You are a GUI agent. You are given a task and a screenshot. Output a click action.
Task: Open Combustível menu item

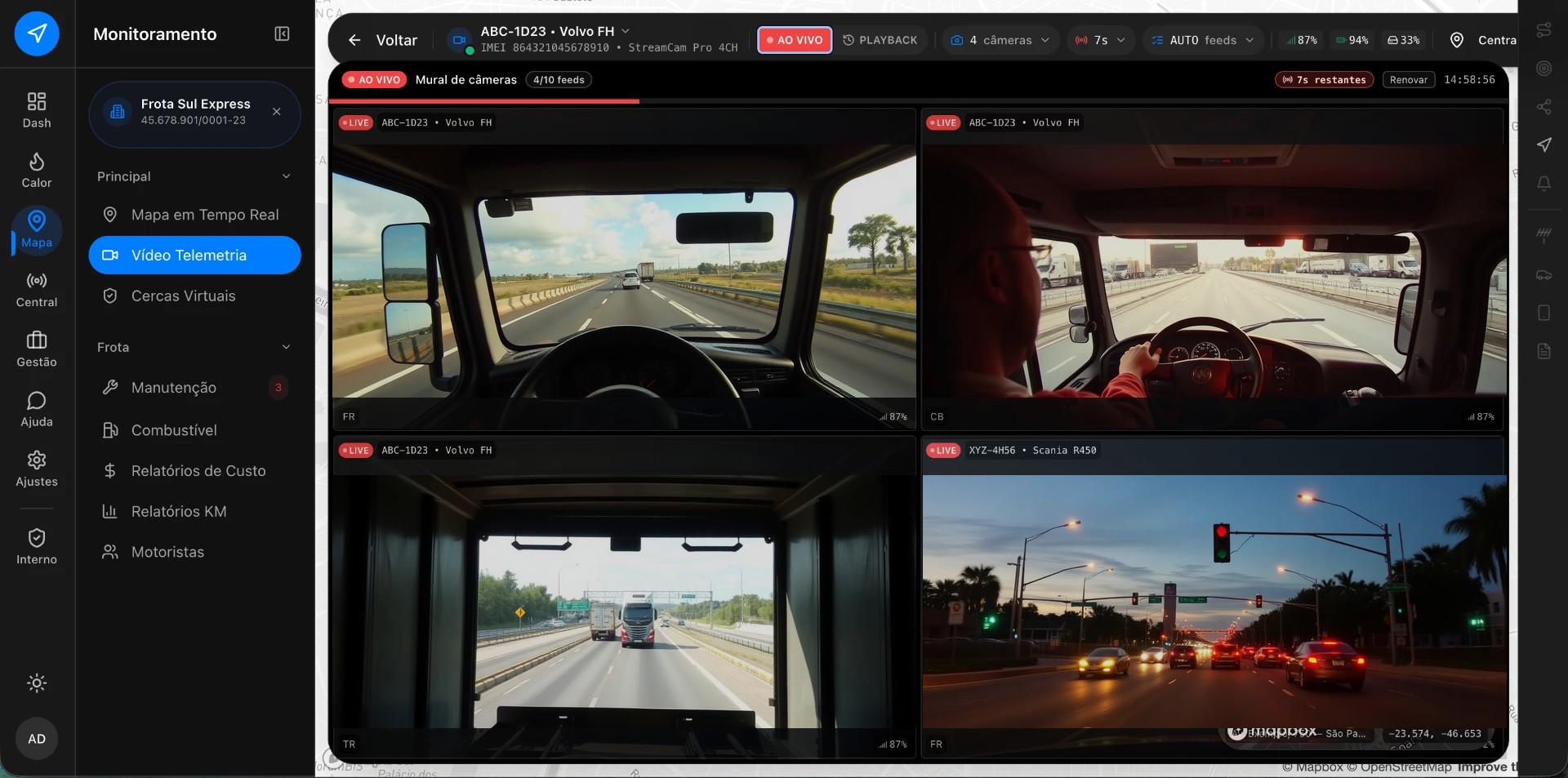(194, 430)
